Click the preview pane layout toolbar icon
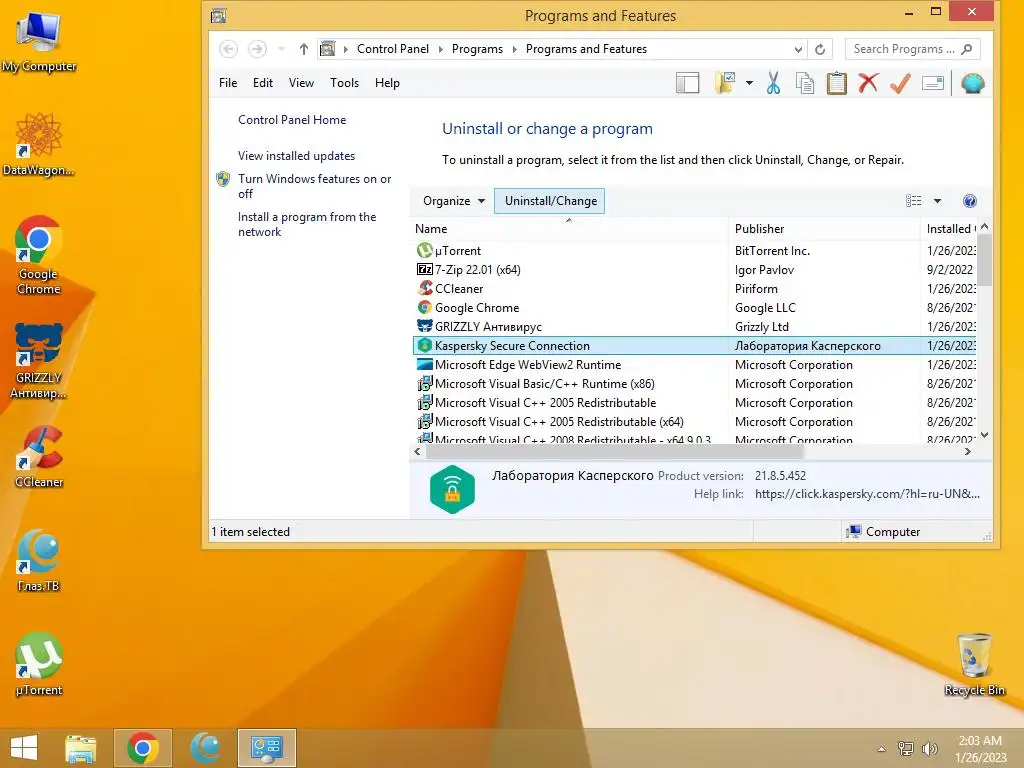The image size is (1024, 768). (687, 83)
